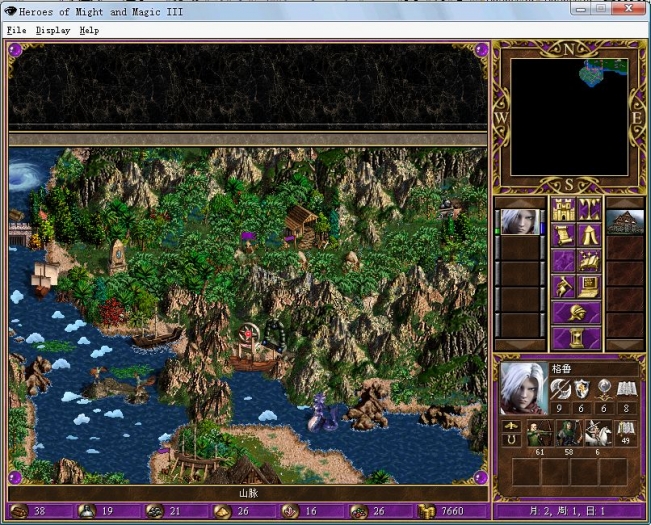
Task: Click the Move Hero button
Action: 563,261
